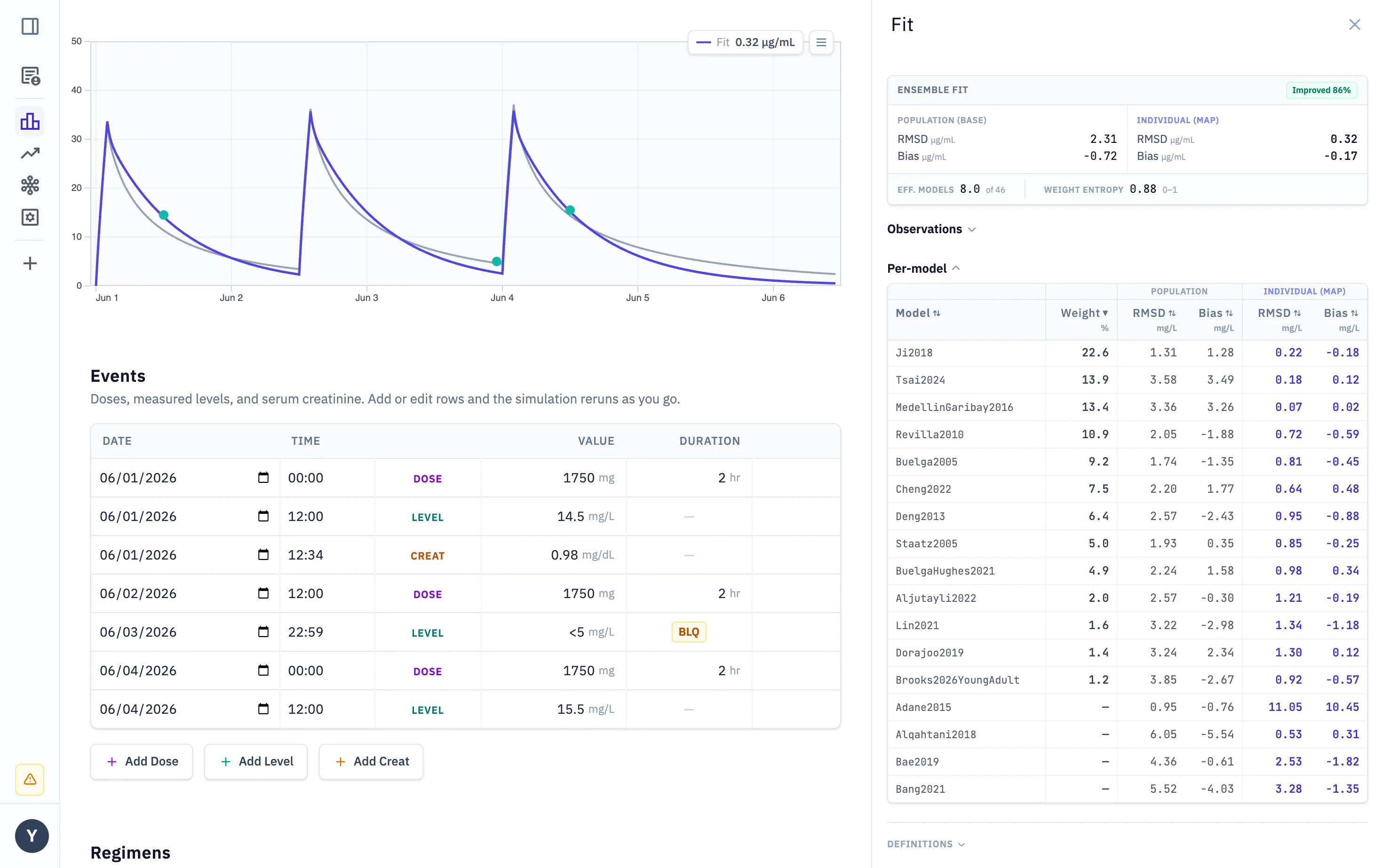
Task: Open calendar picker for 06/04/2026 00:00 dose
Action: point(263,670)
